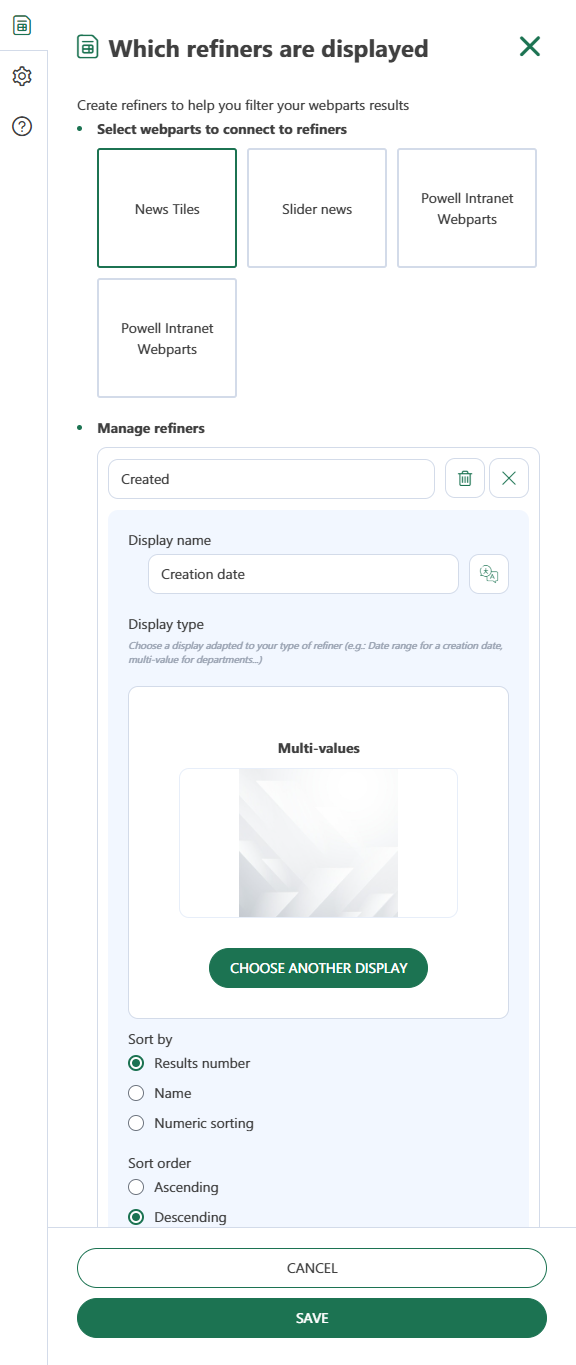Open the settings gear in sidebar
The width and height of the screenshot is (576, 1365).
22,76
